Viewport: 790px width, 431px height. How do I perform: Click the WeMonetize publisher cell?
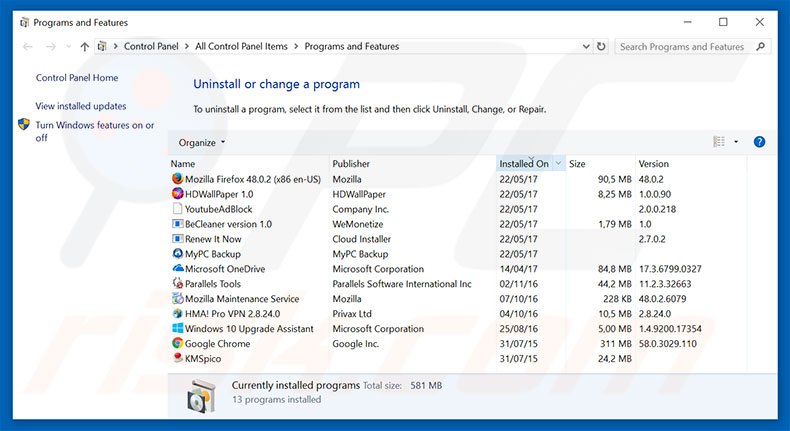point(358,224)
